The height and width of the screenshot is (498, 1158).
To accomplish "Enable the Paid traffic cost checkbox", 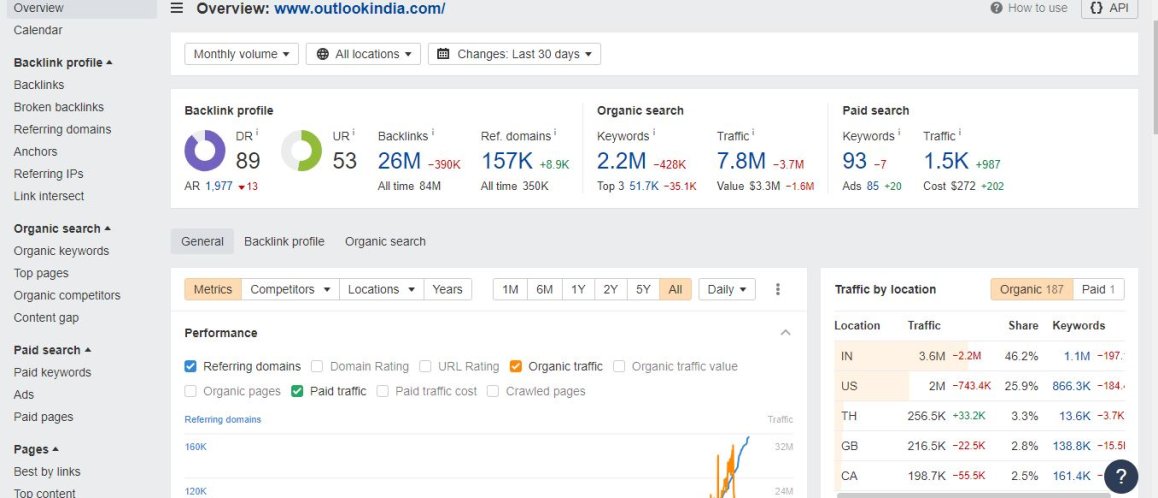I will point(383,392).
